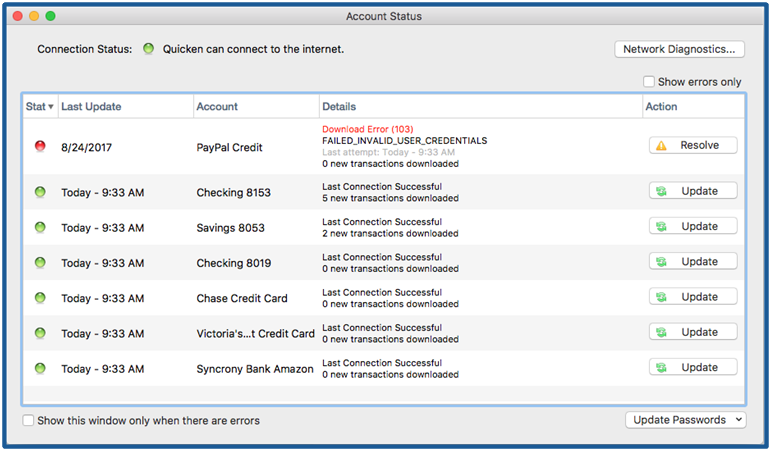The image size is (770, 450).
Task: Enable the Show errors only checkbox
Action: coord(649,82)
